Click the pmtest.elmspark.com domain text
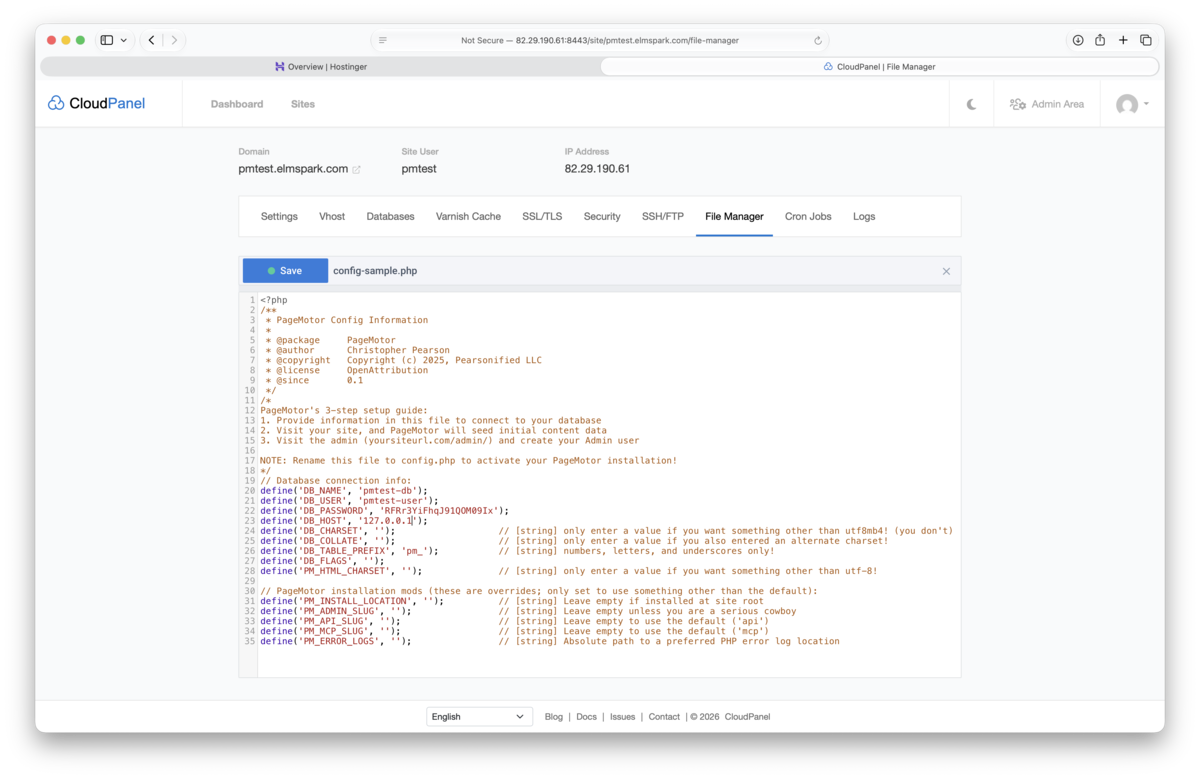This screenshot has width=1200, height=779. [x=293, y=169]
